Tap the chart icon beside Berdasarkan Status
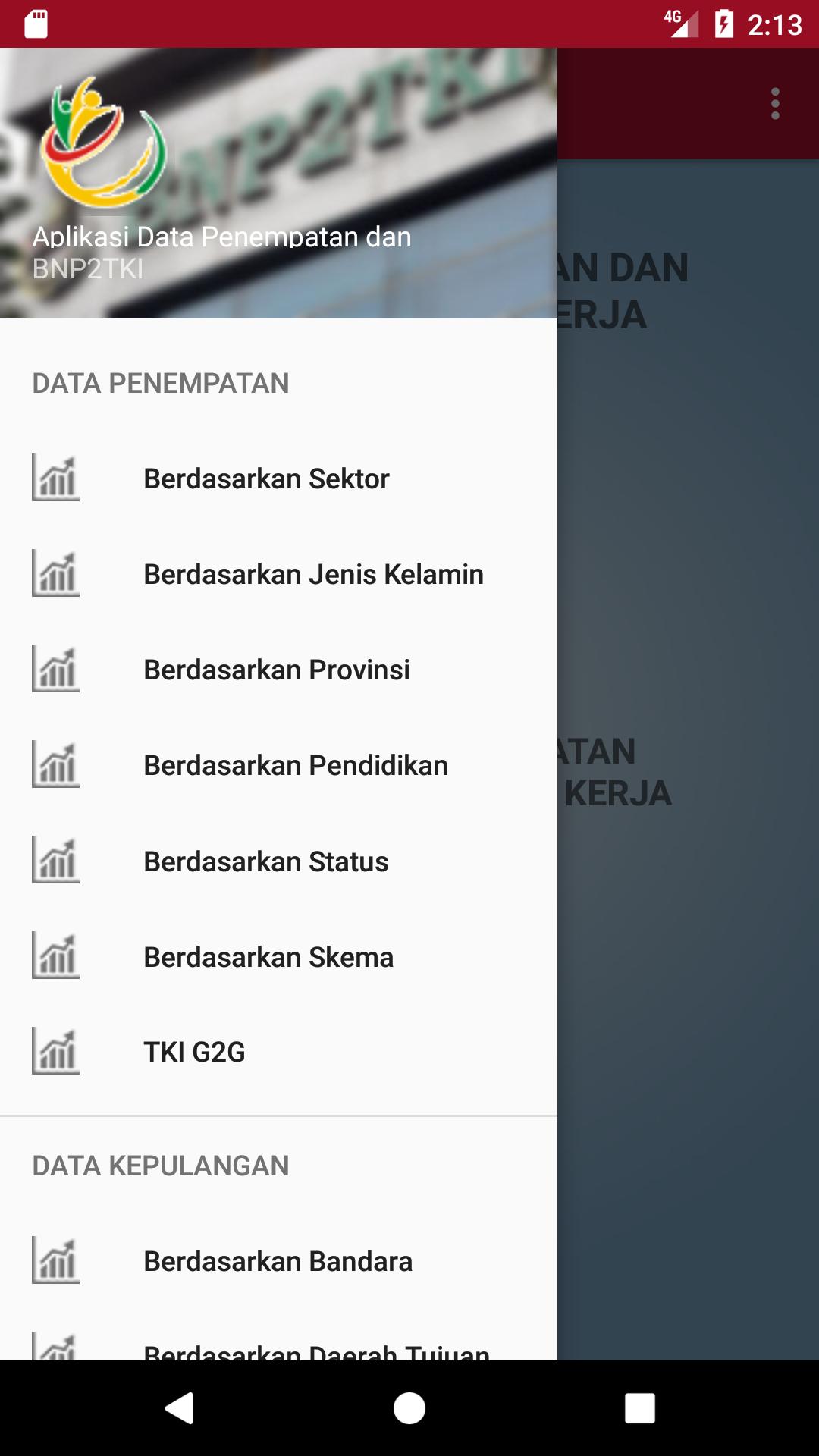The width and height of the screenshot is (819, 1456). pyautogui.click(x=55, y=860)
